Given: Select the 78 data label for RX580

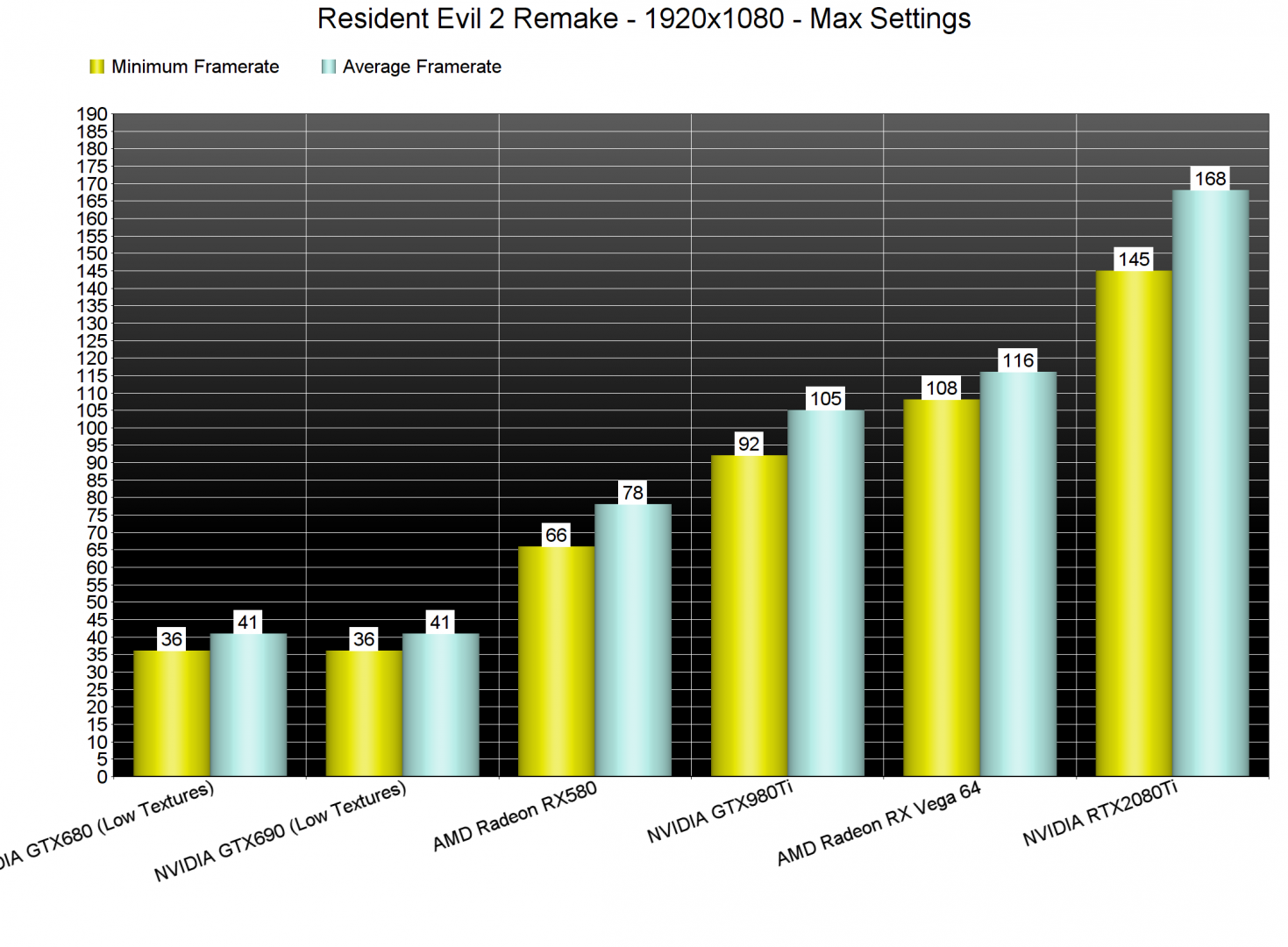Looking at the screenshot, I should click(x=632, y=493).
